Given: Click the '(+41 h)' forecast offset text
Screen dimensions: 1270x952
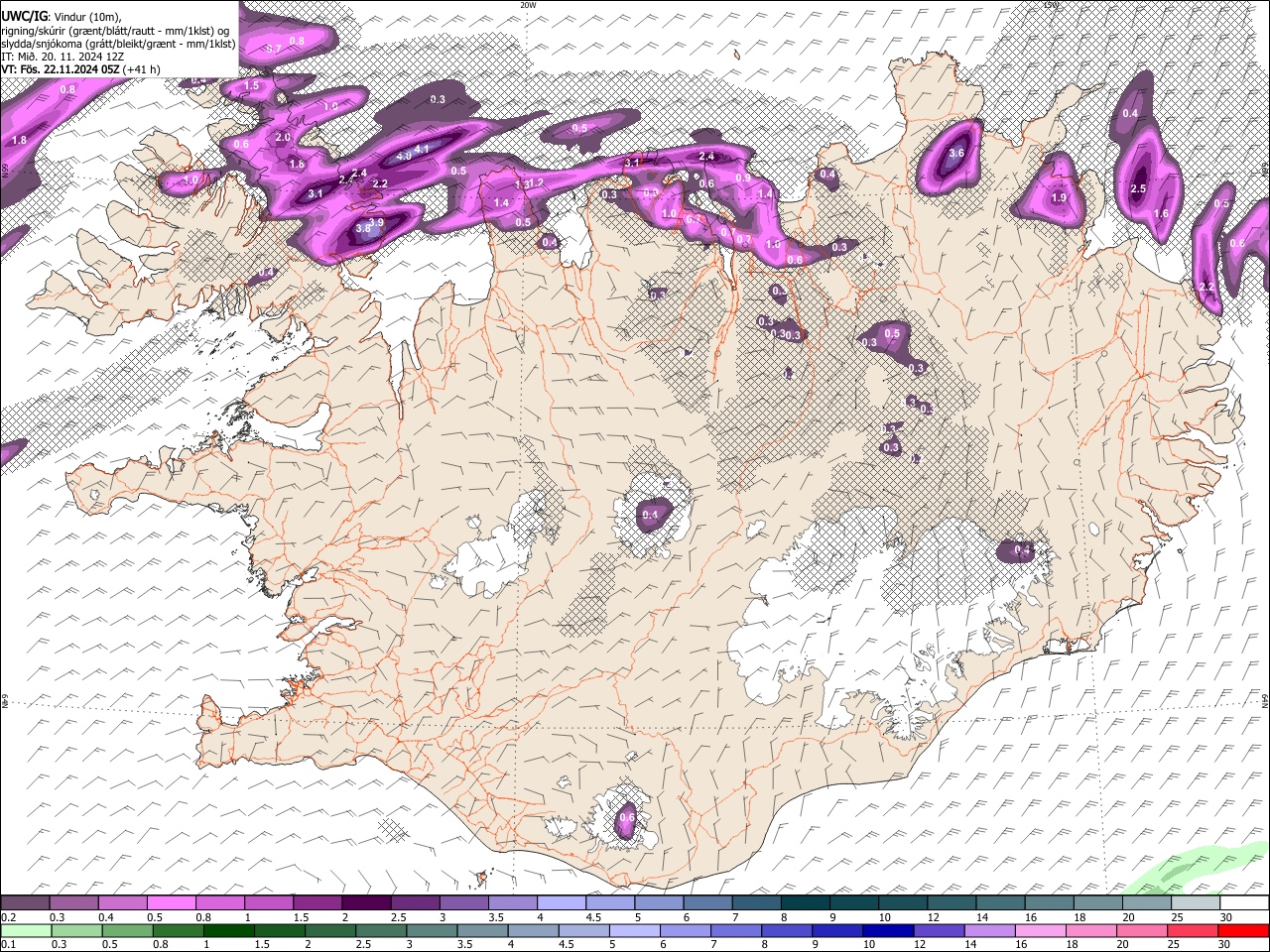Looking at the screenshot, I should (x=142, y=69).
